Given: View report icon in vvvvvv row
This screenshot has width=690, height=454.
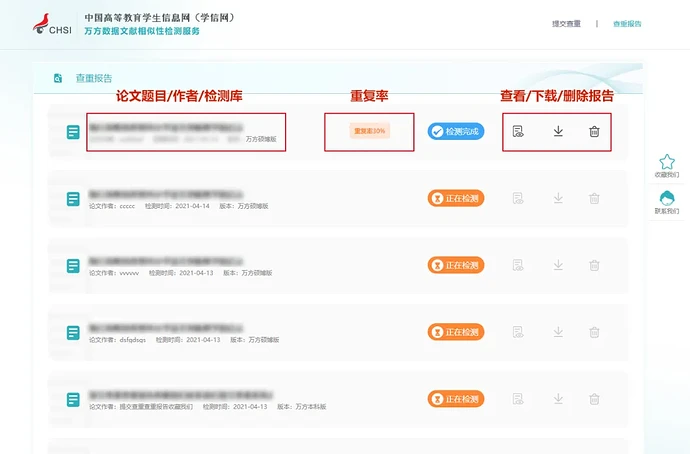Looking at the screenshot, I should (518, 265).
